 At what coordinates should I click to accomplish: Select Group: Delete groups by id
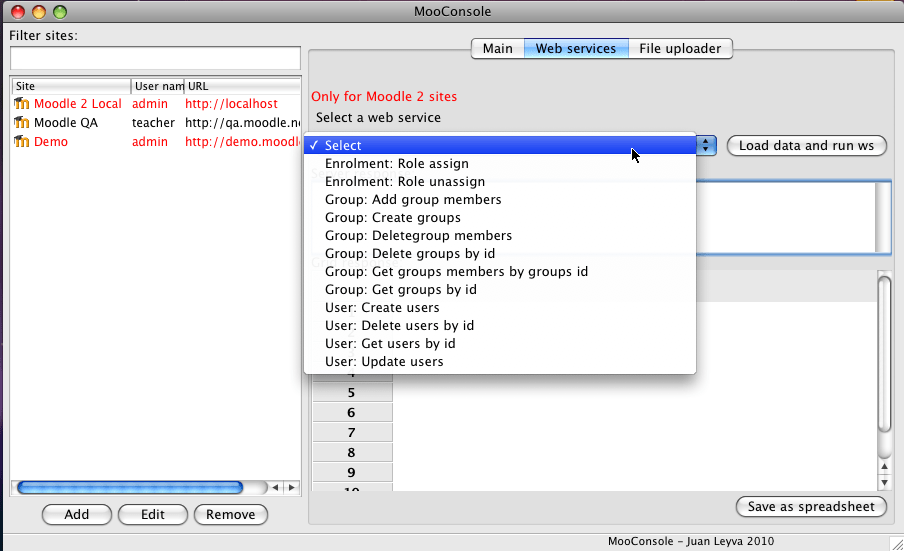point(500,254)
